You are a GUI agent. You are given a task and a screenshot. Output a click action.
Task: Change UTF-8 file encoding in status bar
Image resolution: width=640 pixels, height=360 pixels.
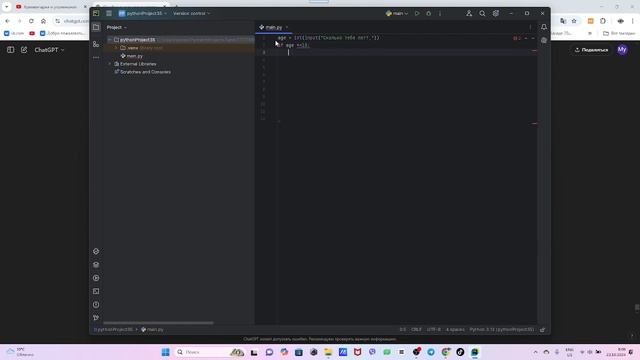433,329
